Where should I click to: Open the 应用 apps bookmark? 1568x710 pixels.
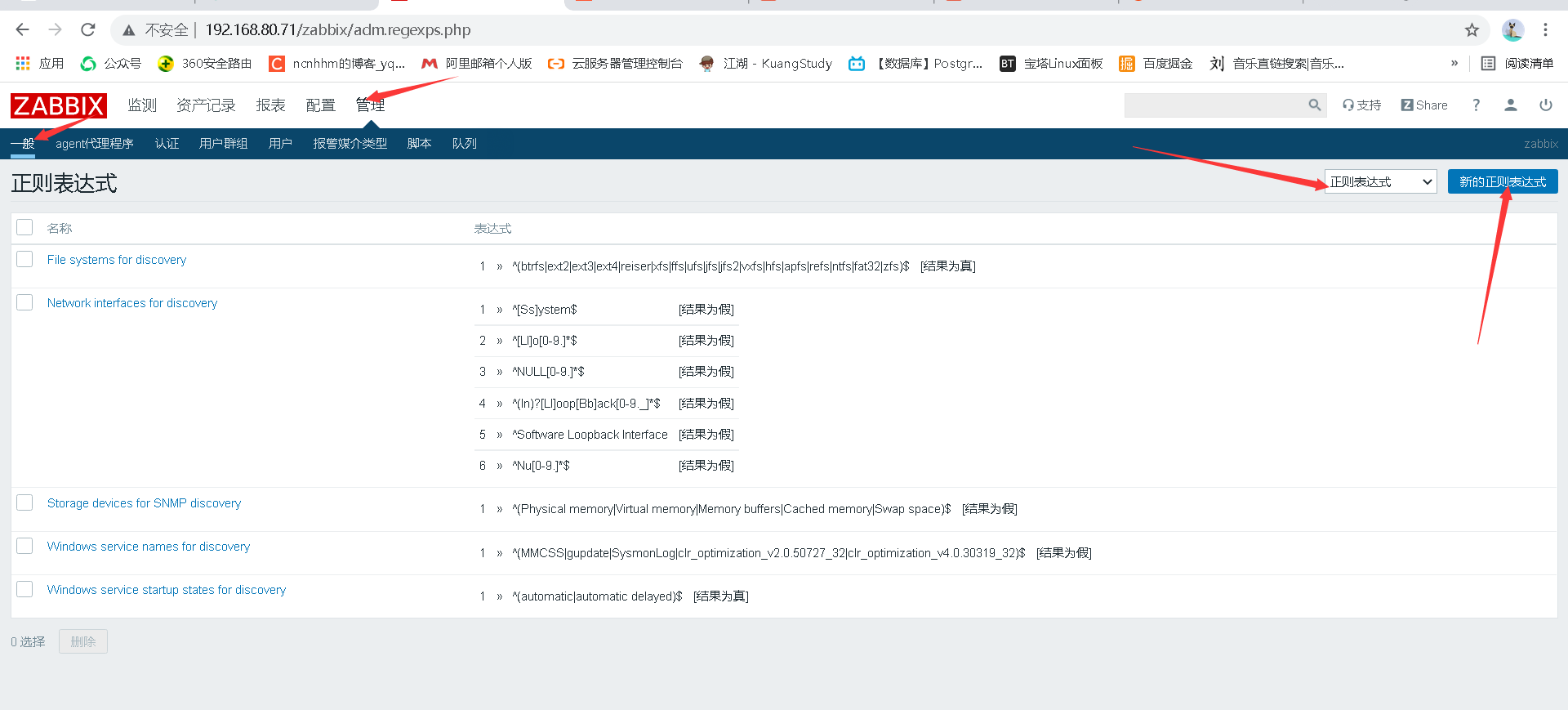[x=39, y=64]
